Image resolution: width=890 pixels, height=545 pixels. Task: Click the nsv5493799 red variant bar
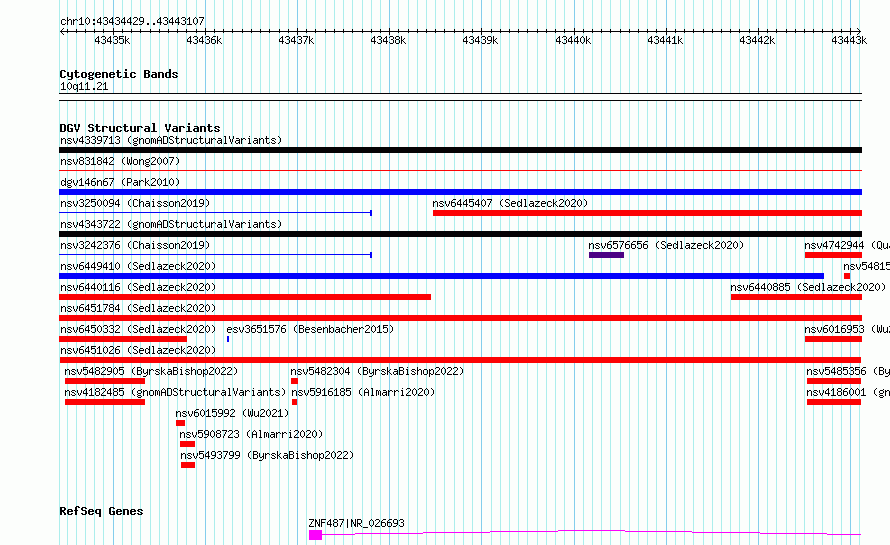[x=188, y=465]
